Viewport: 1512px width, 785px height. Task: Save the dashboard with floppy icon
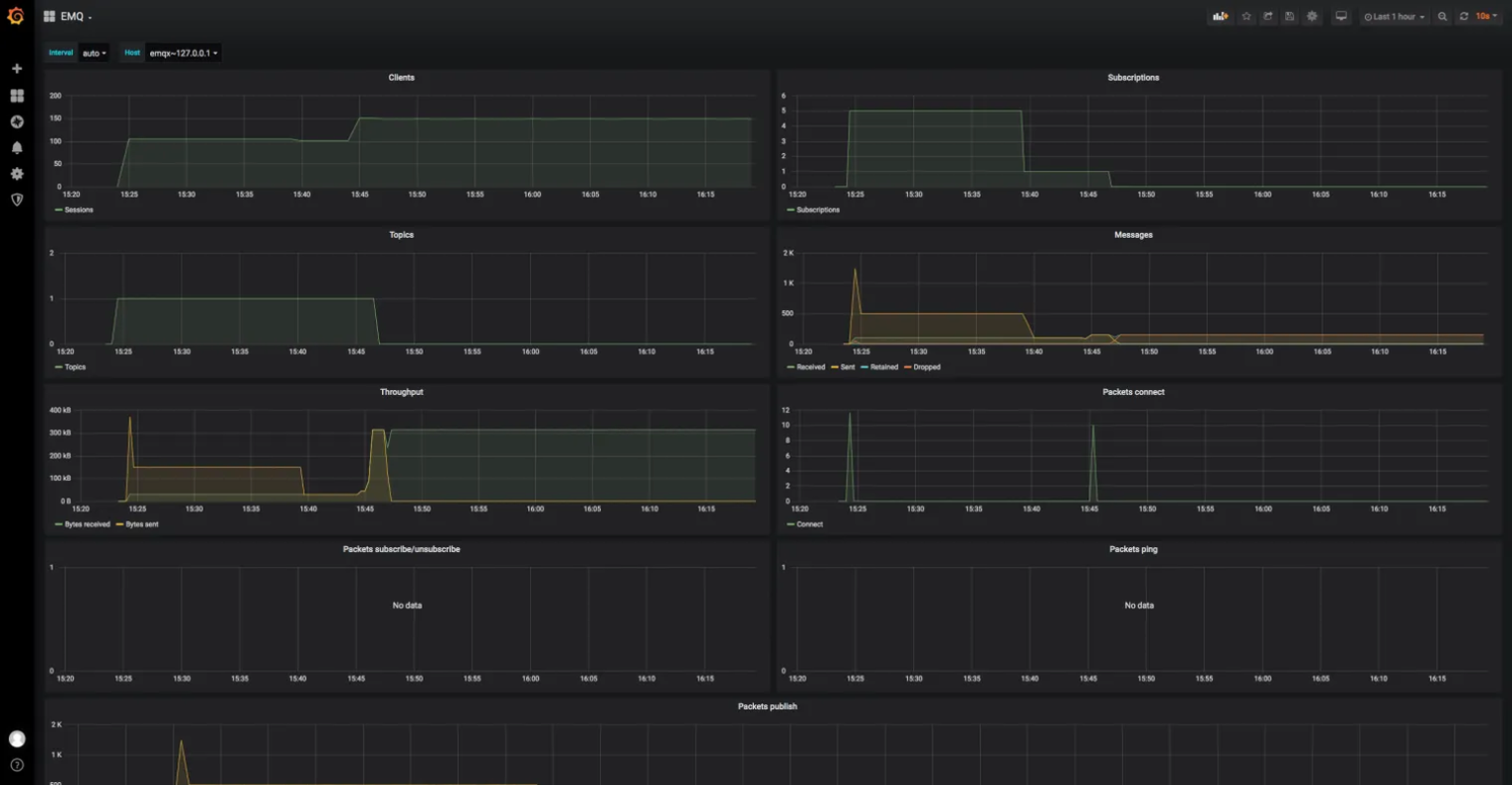(1290, 17)
